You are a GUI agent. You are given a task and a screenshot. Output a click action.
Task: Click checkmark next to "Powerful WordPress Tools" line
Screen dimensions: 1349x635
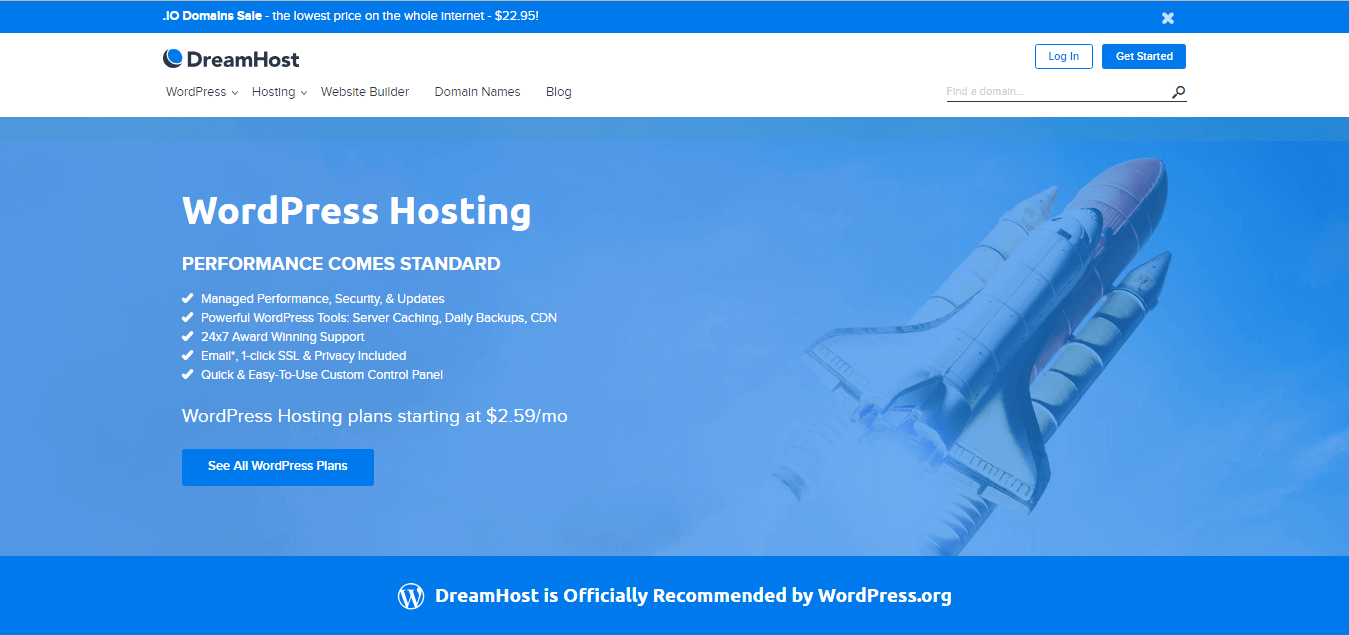point(187,317)
